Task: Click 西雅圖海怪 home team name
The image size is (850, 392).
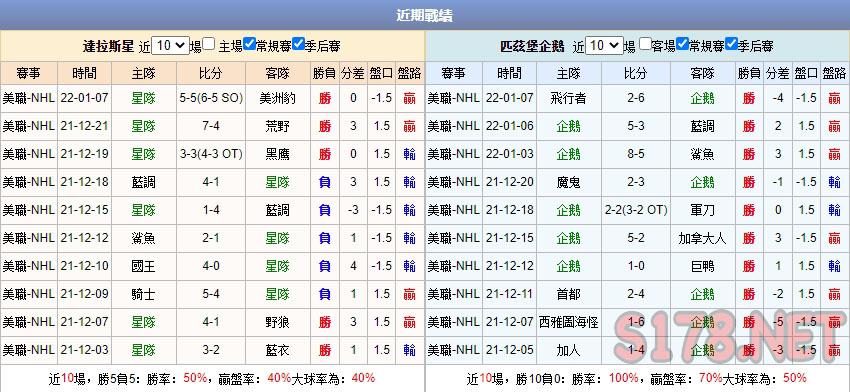Action: tap(569, 323)
